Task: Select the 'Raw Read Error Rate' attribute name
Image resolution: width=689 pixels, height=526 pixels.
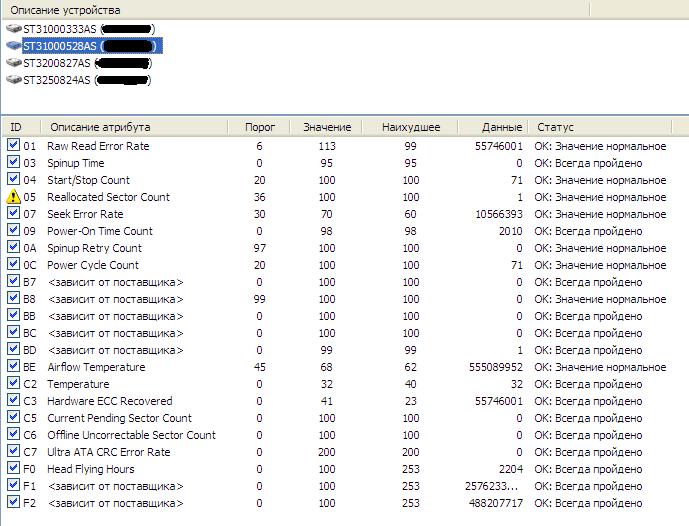Action: 98,146
